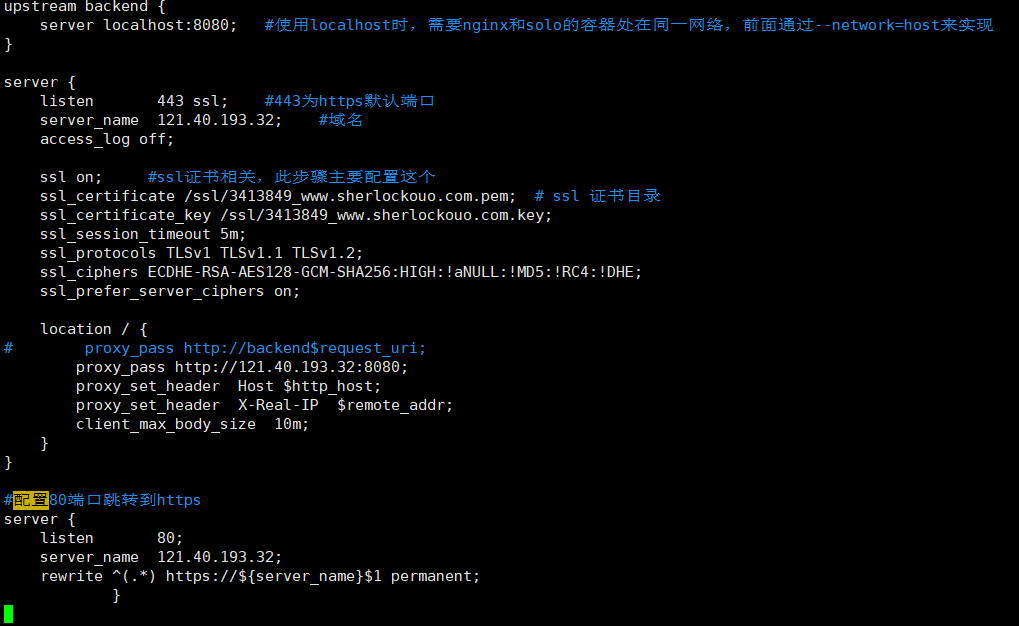Image resolution: width=1019 pixels, height=626 pixels.
Task: Click the X-Real-IP $remote_addr header line
Action: tap(265, 405)
